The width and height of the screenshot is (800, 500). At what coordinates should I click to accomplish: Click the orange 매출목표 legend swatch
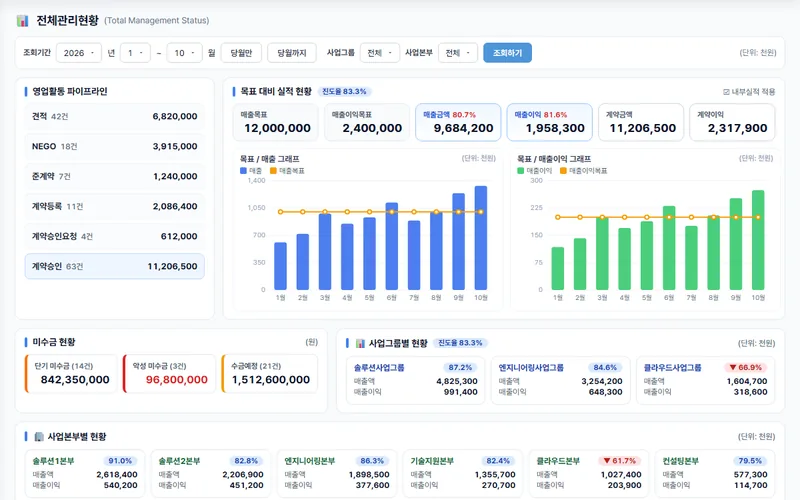click(x=273, y=171)
